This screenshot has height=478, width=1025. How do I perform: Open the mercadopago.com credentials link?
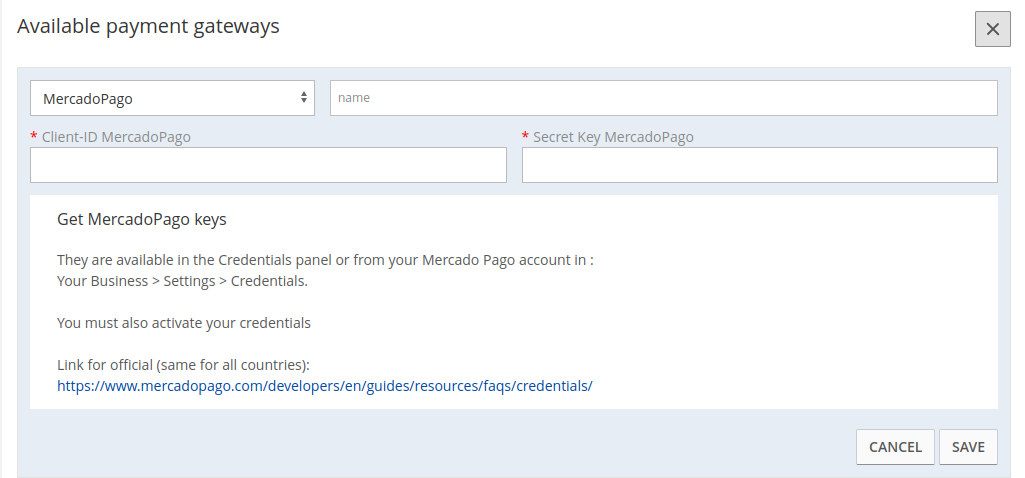point(325,386)
